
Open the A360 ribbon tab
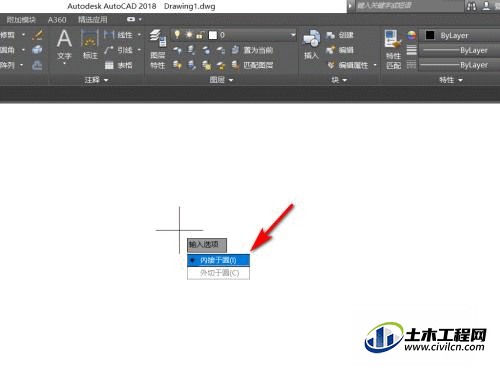57,20
